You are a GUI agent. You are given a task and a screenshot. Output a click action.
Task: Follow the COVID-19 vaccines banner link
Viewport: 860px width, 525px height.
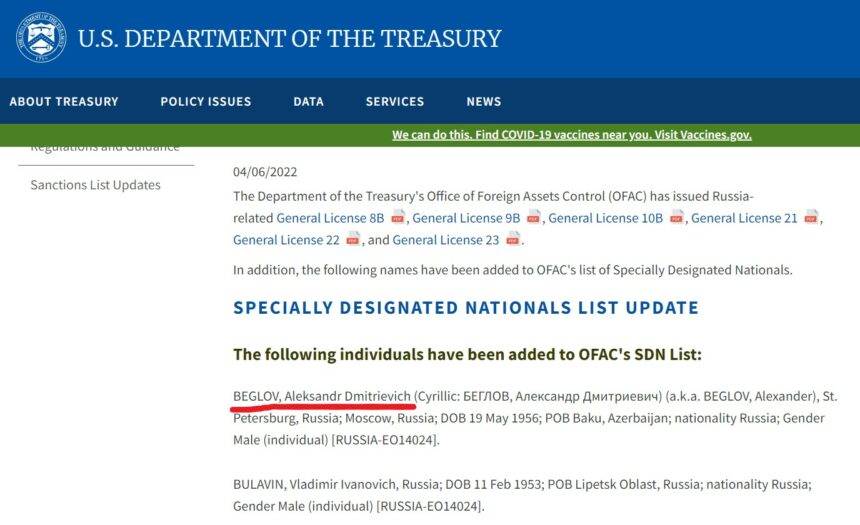pyautogui.click(x=572, y=135)
